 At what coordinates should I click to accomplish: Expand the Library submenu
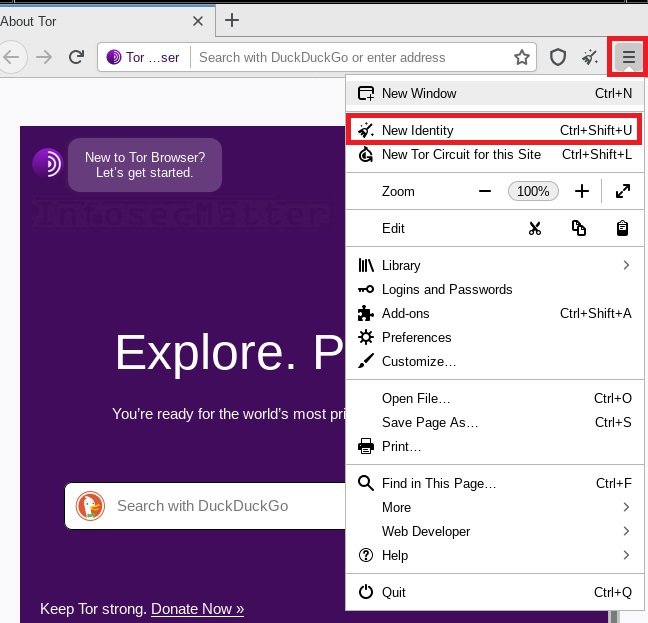pyautogui.click(x=495, y=265)
